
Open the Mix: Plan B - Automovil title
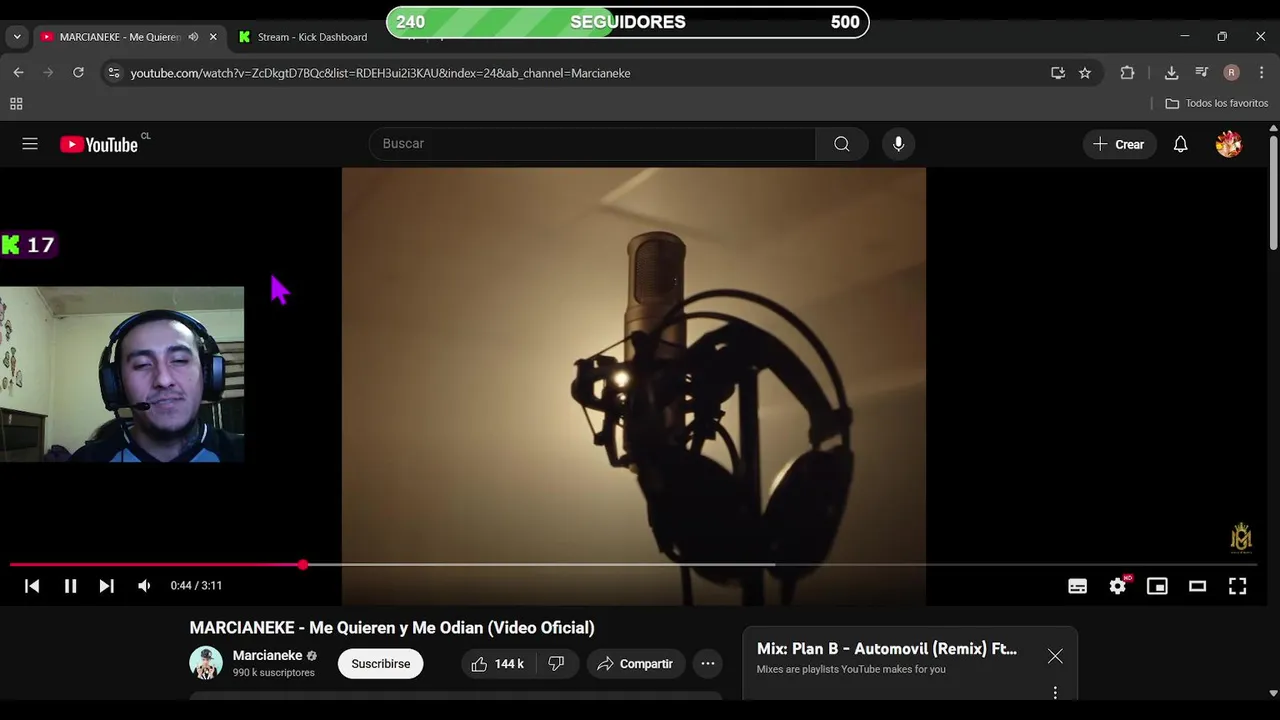tap(887, 649)
